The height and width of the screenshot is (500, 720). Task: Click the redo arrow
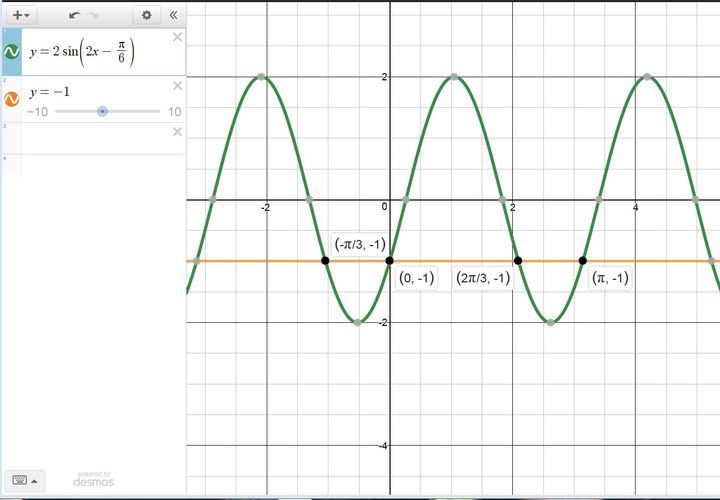(x=93, y=15)
